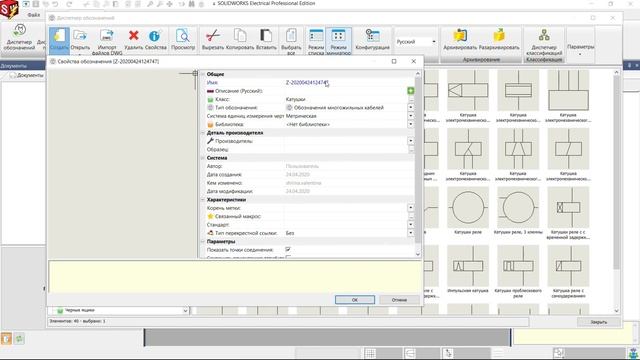Click the Связанный макрос field

[x=346, y=216]
